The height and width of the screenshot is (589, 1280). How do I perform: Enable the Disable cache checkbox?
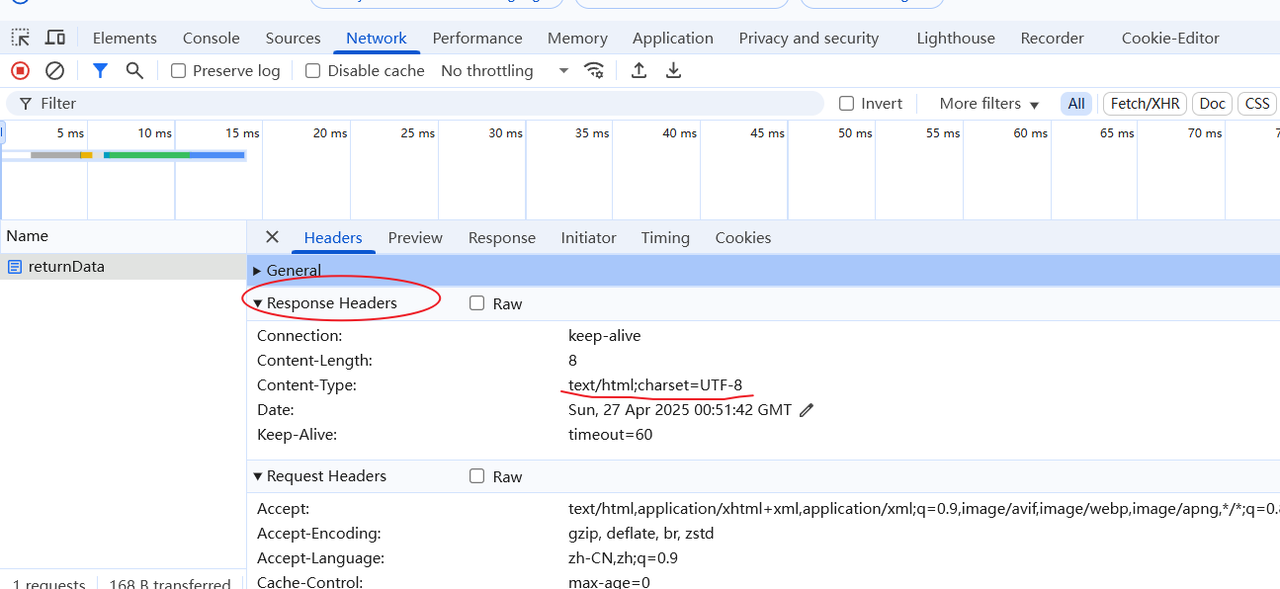pyautogui.click(x=313, y=71)
